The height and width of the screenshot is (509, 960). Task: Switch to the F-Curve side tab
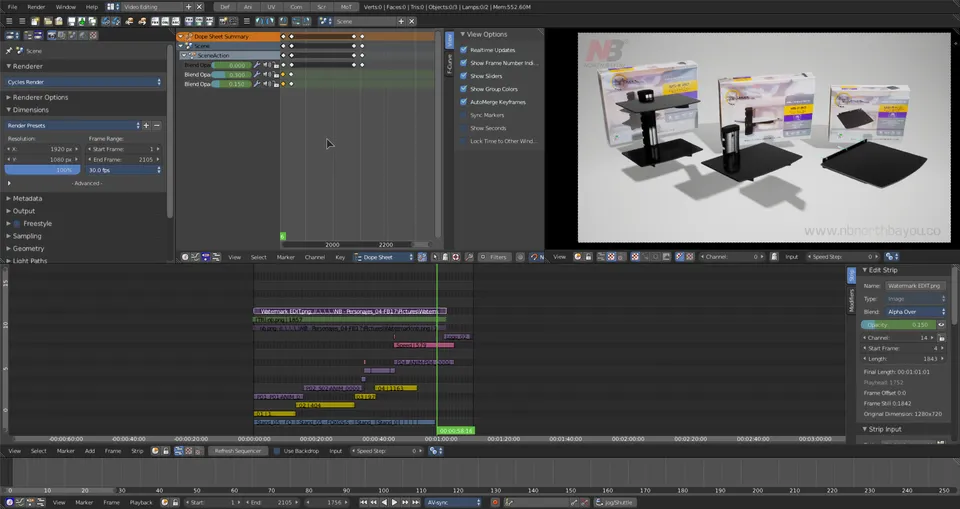coord(449,64)
